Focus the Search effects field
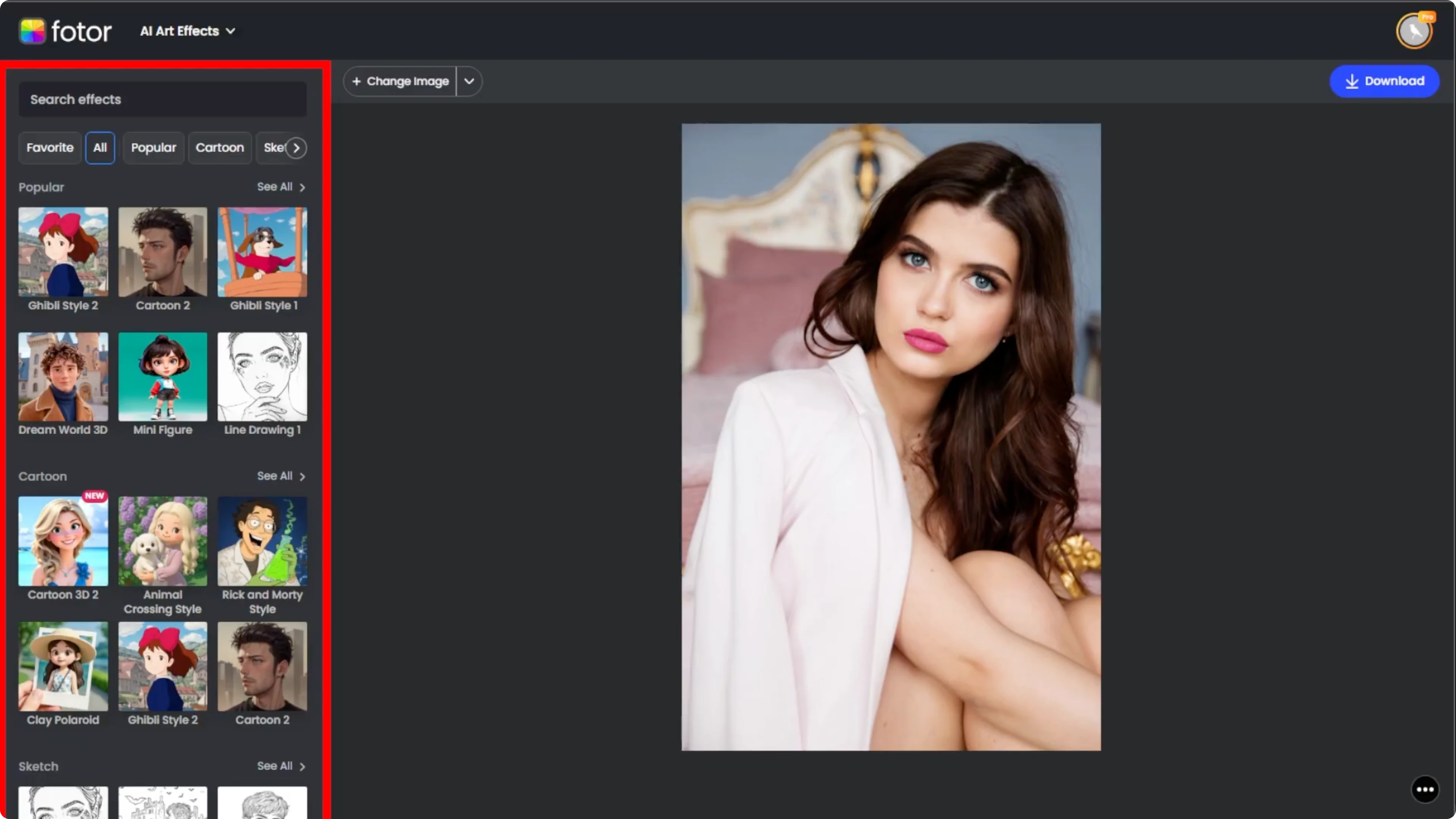1456x819 pixels. click(163, 99)
